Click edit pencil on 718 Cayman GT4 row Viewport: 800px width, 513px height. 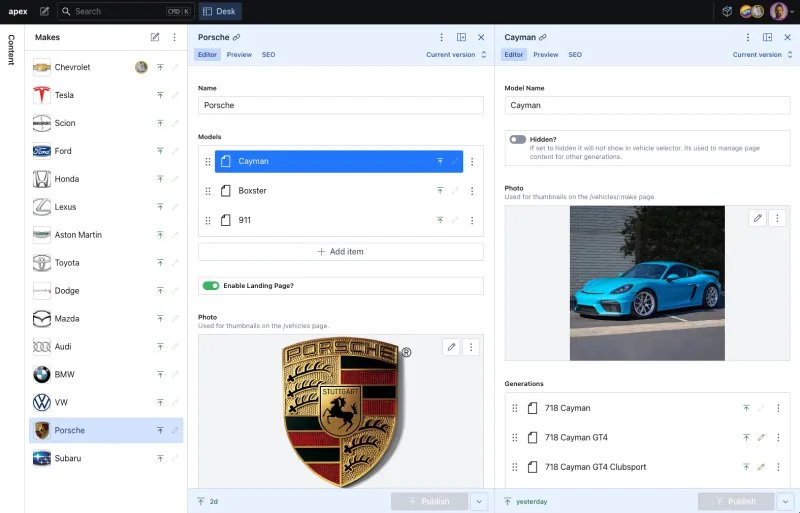pyautogui.click(x=761, y=437)
